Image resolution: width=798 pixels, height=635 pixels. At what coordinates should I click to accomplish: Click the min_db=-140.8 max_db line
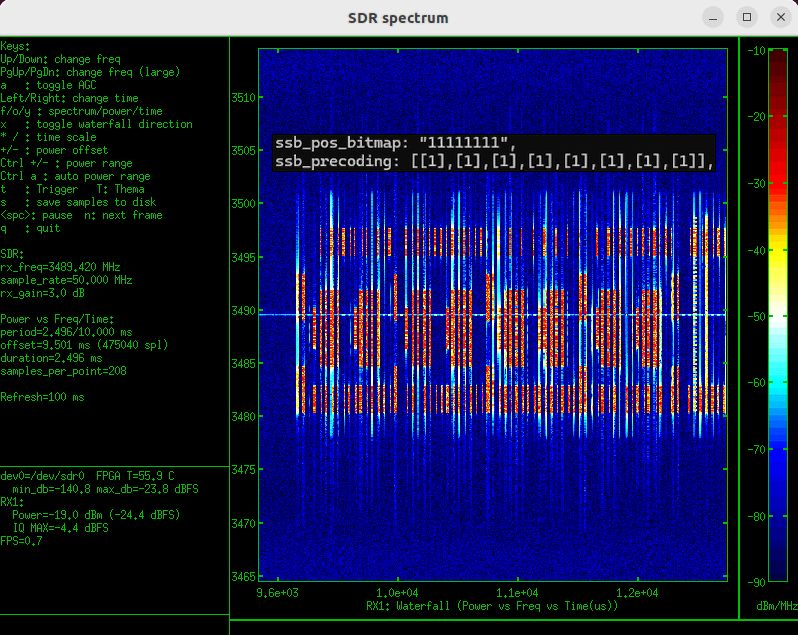pos(105,489)
